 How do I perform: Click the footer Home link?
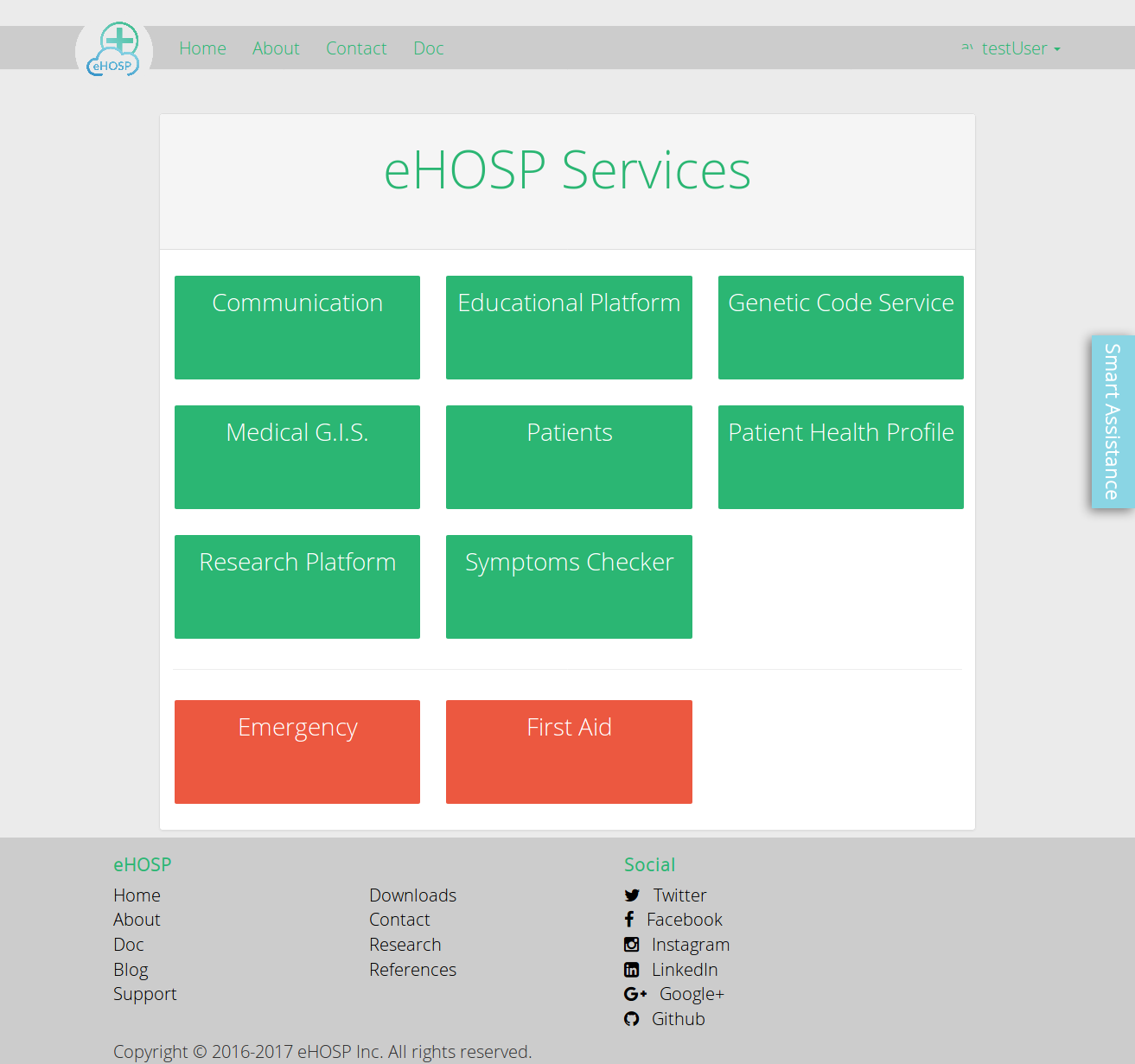137,895
